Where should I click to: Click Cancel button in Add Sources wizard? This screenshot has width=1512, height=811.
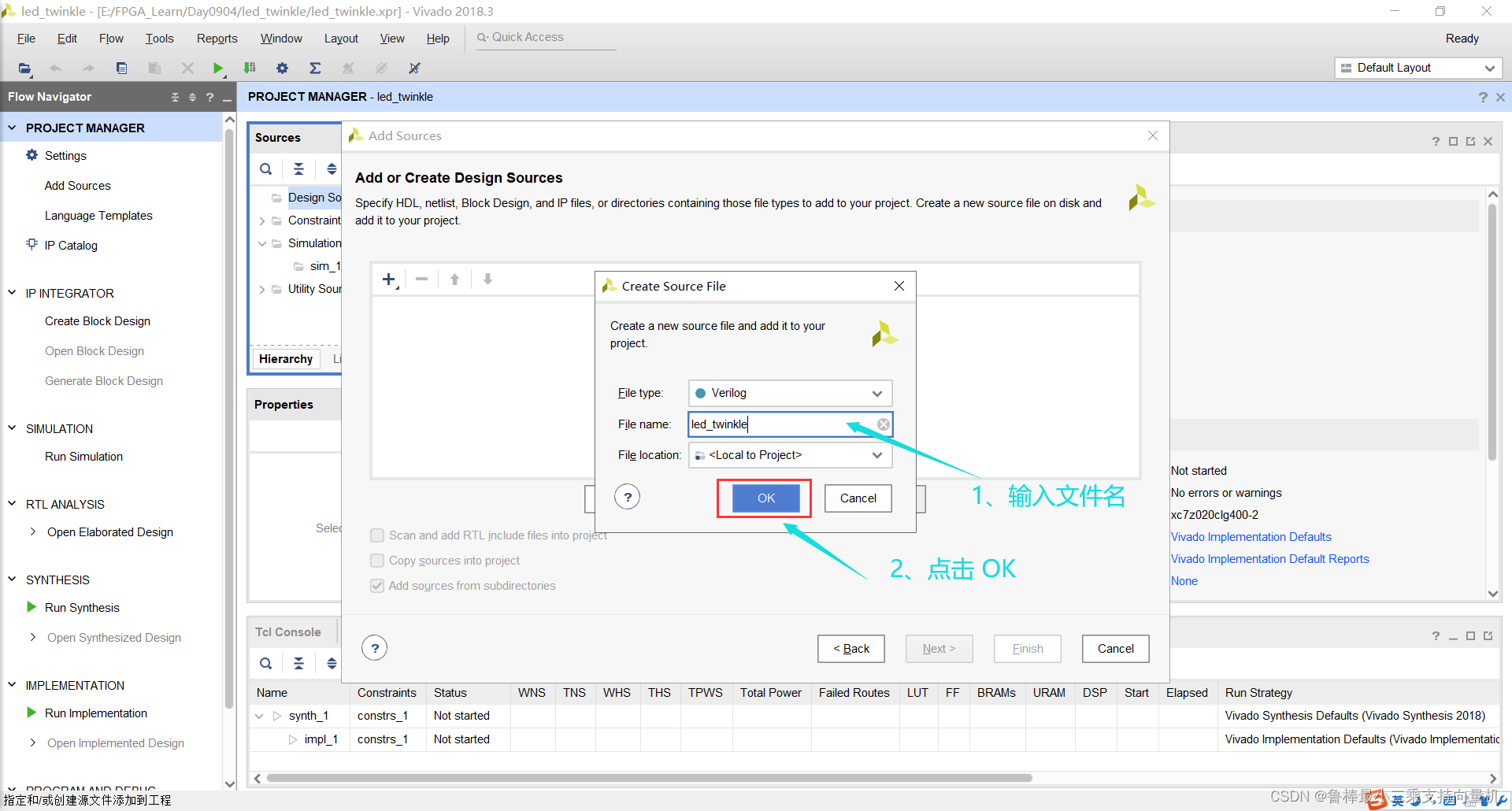coord(1115,649)
